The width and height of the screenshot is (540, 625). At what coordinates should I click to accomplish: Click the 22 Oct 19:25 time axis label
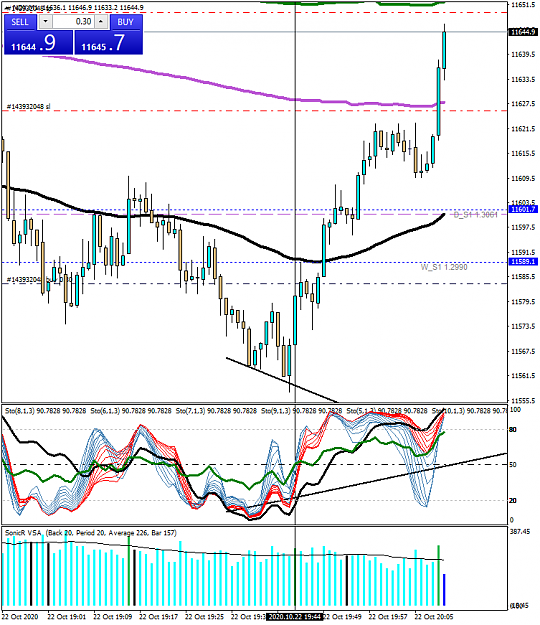204,617
